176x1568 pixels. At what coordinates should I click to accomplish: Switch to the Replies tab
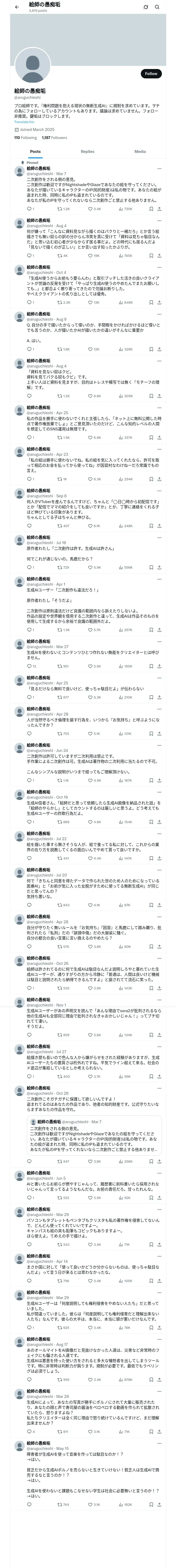[87, 152]
